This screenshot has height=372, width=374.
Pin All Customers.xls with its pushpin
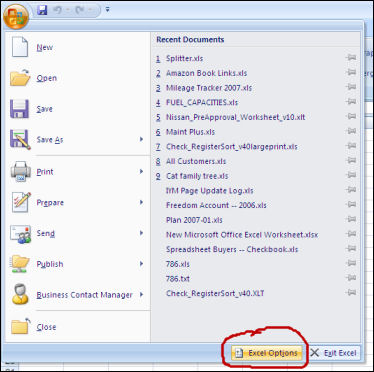click(x=351, y=160)
